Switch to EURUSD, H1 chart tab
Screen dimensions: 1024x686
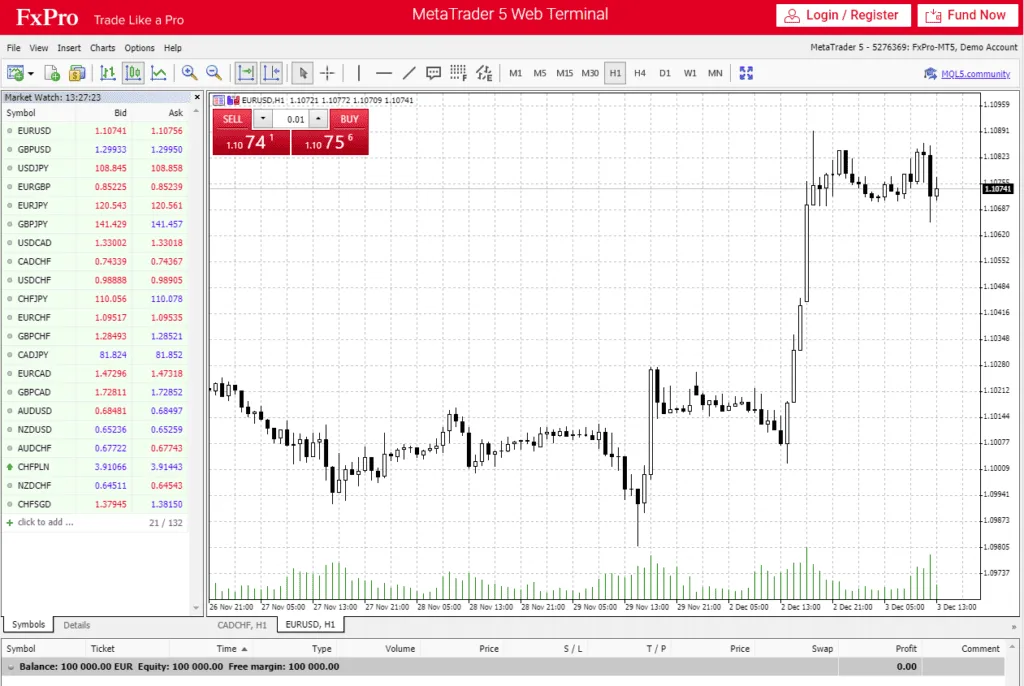310,625
